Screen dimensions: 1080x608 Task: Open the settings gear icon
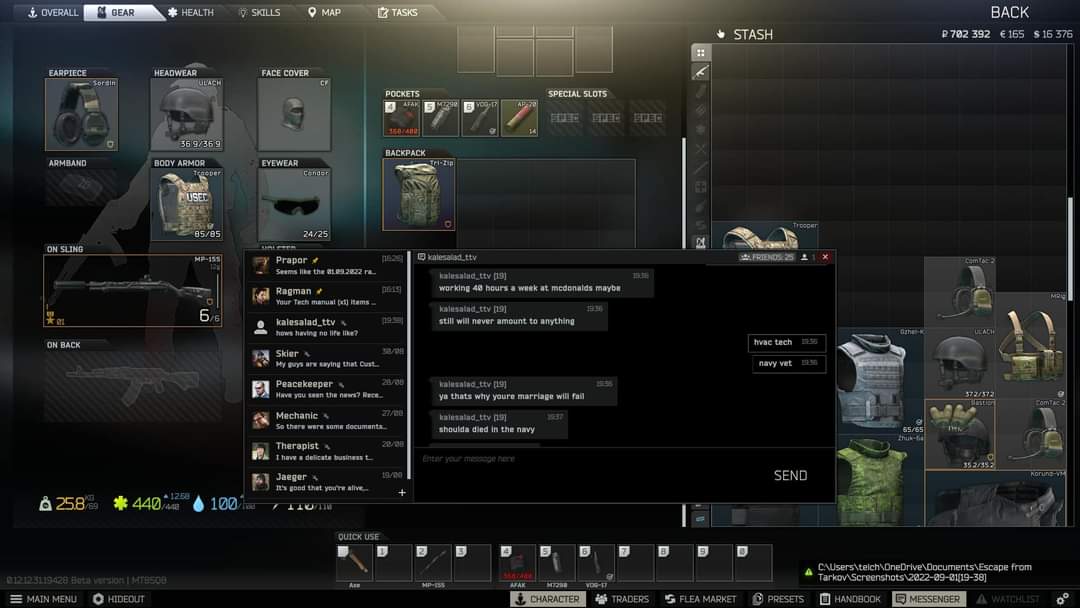point(1063,599)
